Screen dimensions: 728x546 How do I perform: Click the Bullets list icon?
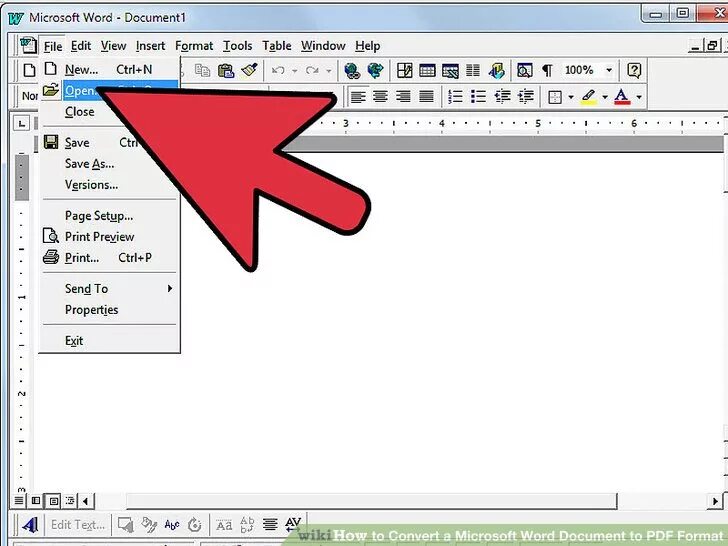click(x=478, y=97)
